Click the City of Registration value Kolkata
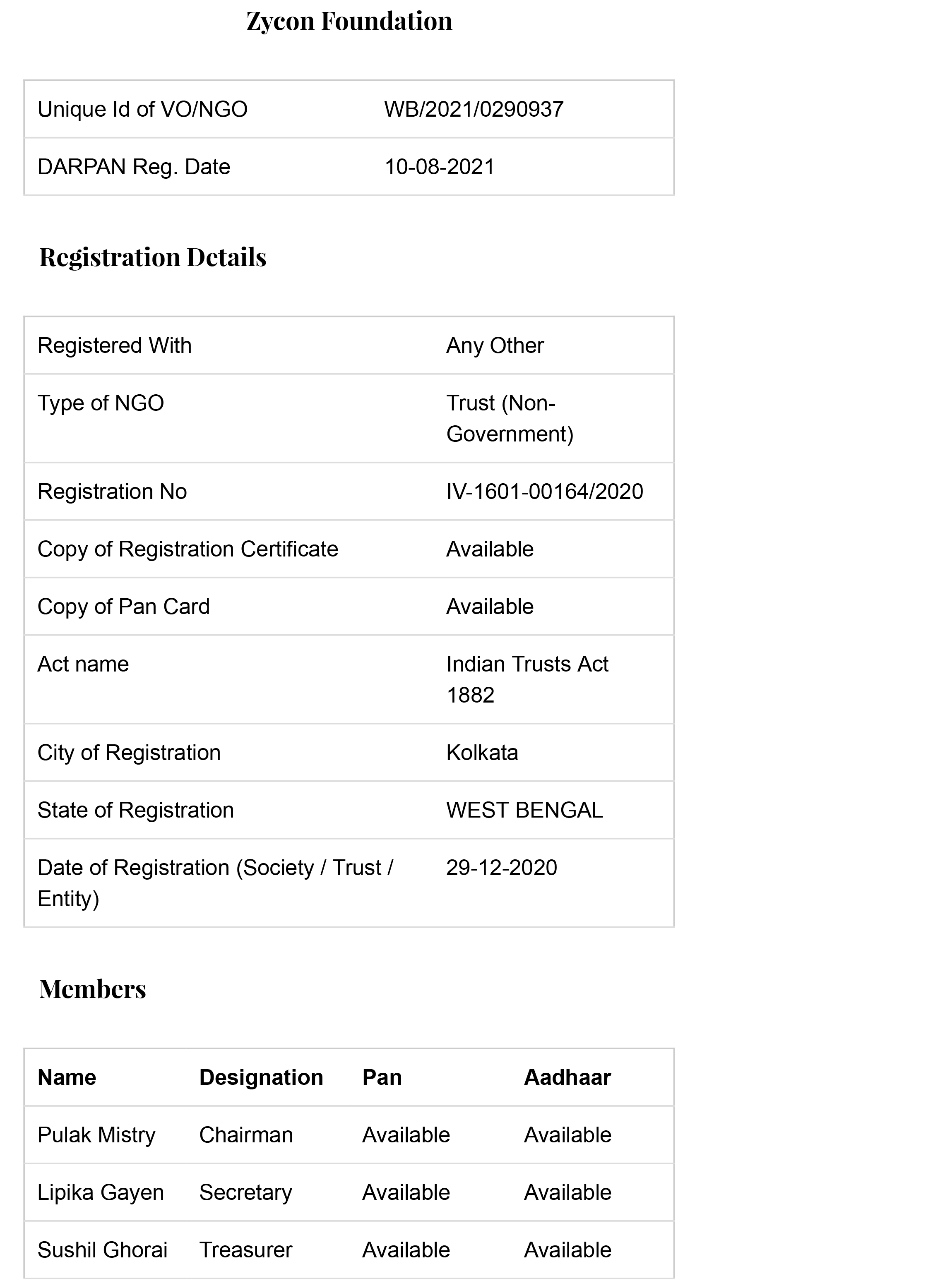 pyautogui.click(x=482, y=753)
